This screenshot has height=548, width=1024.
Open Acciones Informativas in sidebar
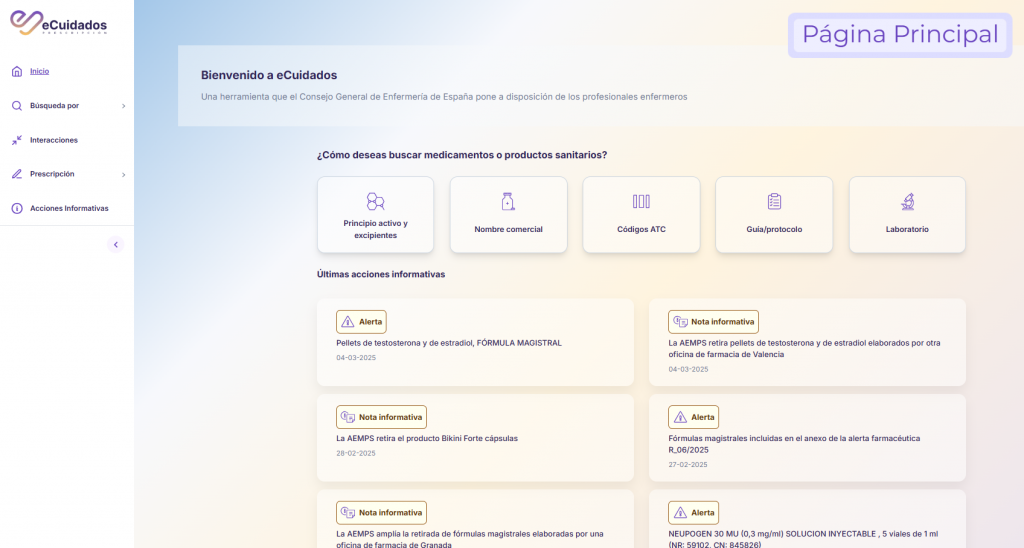69,208
